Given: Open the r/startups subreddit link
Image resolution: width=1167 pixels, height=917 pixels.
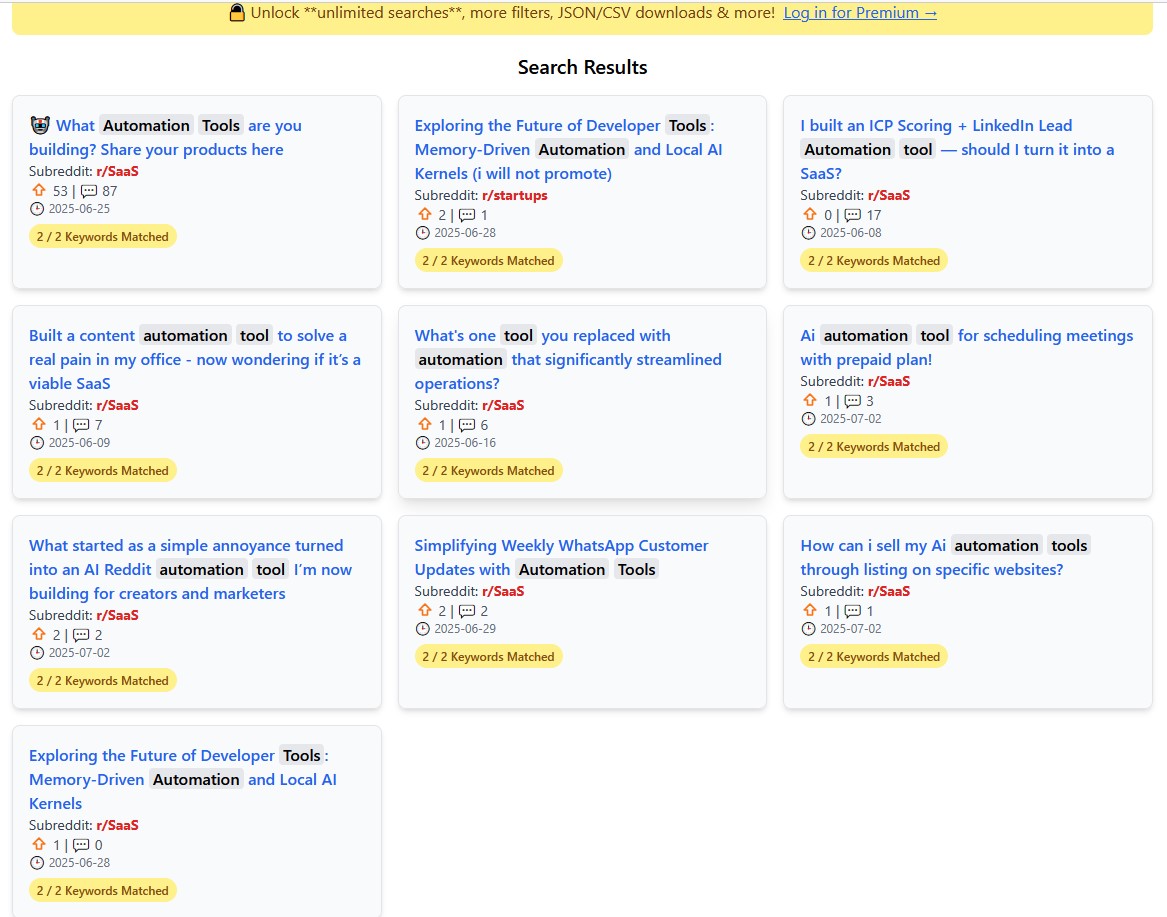Looking at the screenshot, I should pos(514,195).
